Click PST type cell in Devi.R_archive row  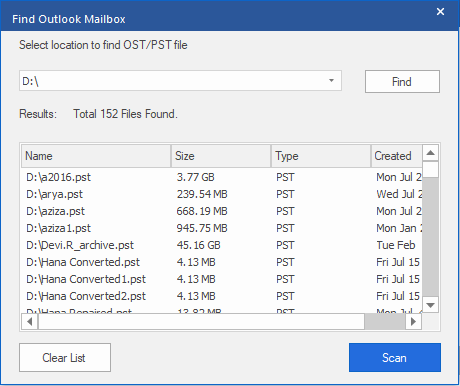[285, 245]
